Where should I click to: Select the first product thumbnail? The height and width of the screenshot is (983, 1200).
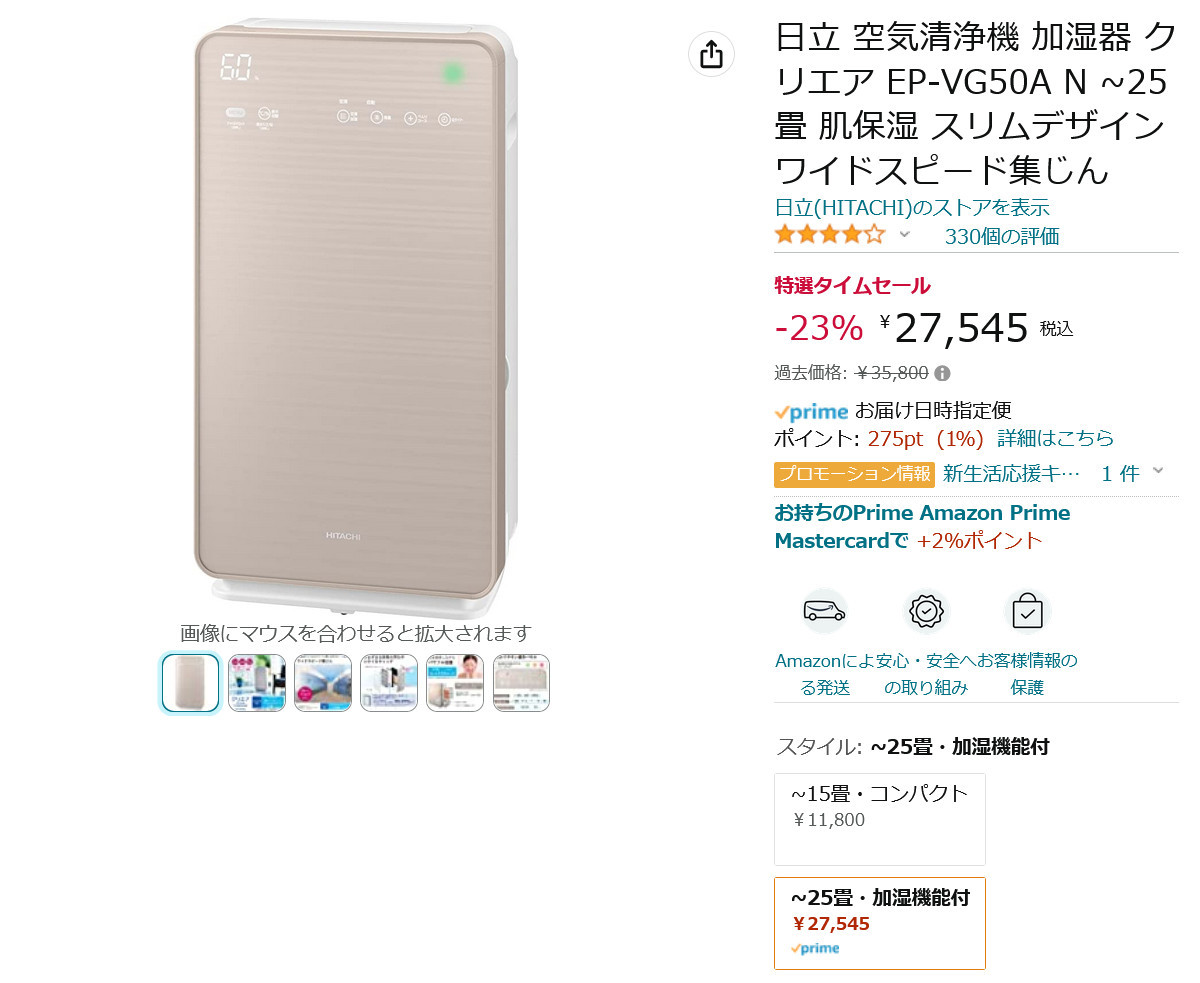[x=190, y=683]
